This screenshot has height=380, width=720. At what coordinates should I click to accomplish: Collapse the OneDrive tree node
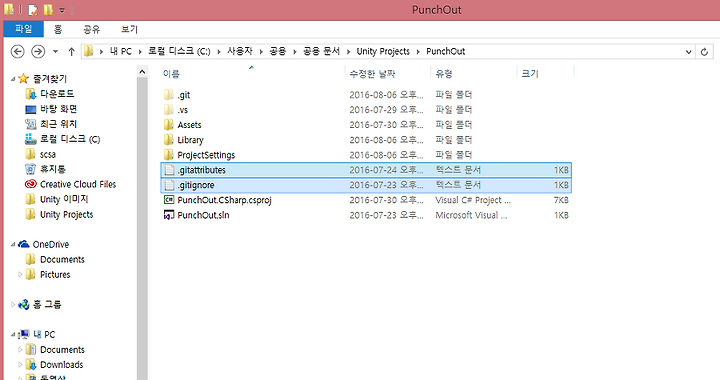(x=13, y=245)
